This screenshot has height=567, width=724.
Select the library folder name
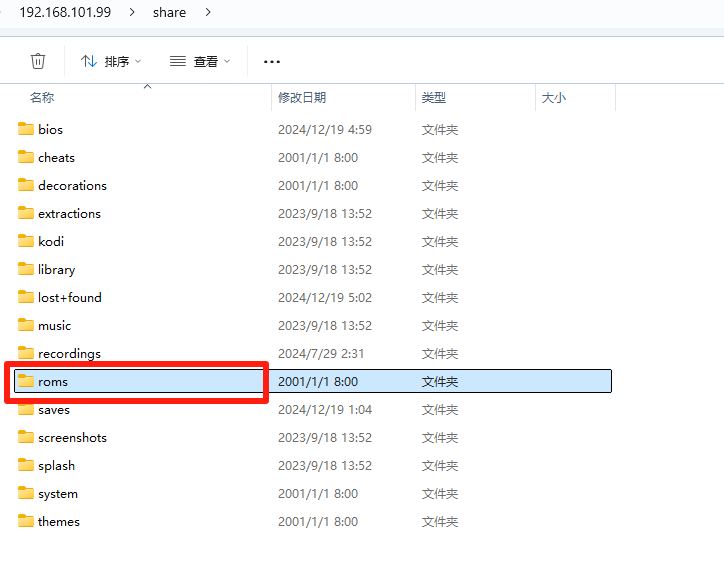(56, 270)
